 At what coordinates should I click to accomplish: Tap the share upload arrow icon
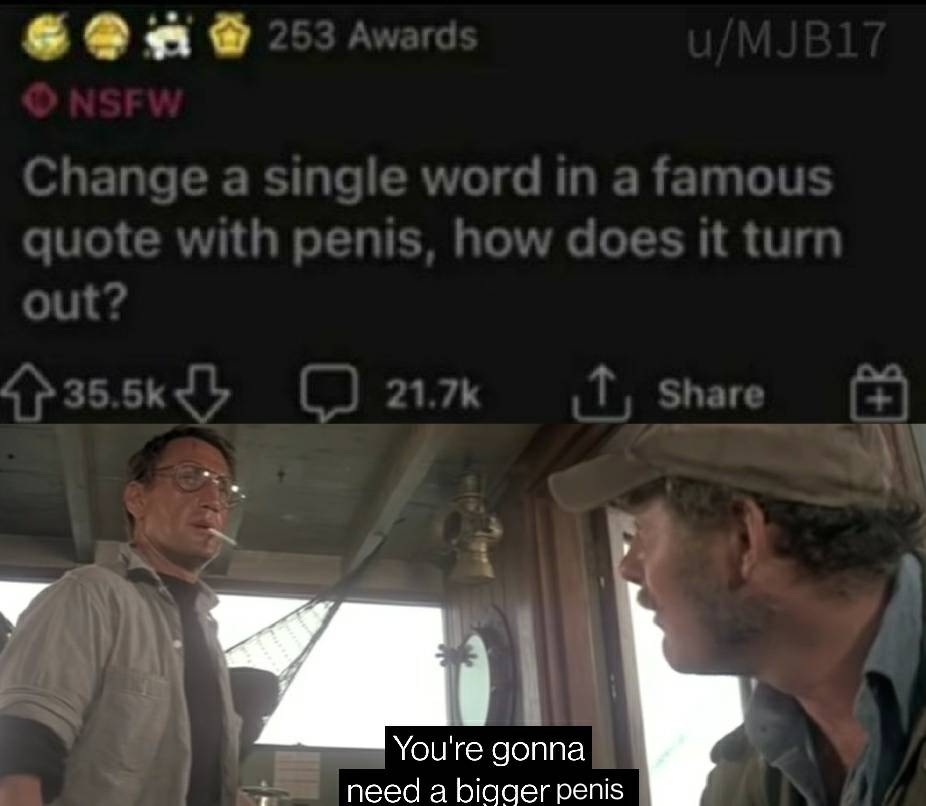pos(602,393)
